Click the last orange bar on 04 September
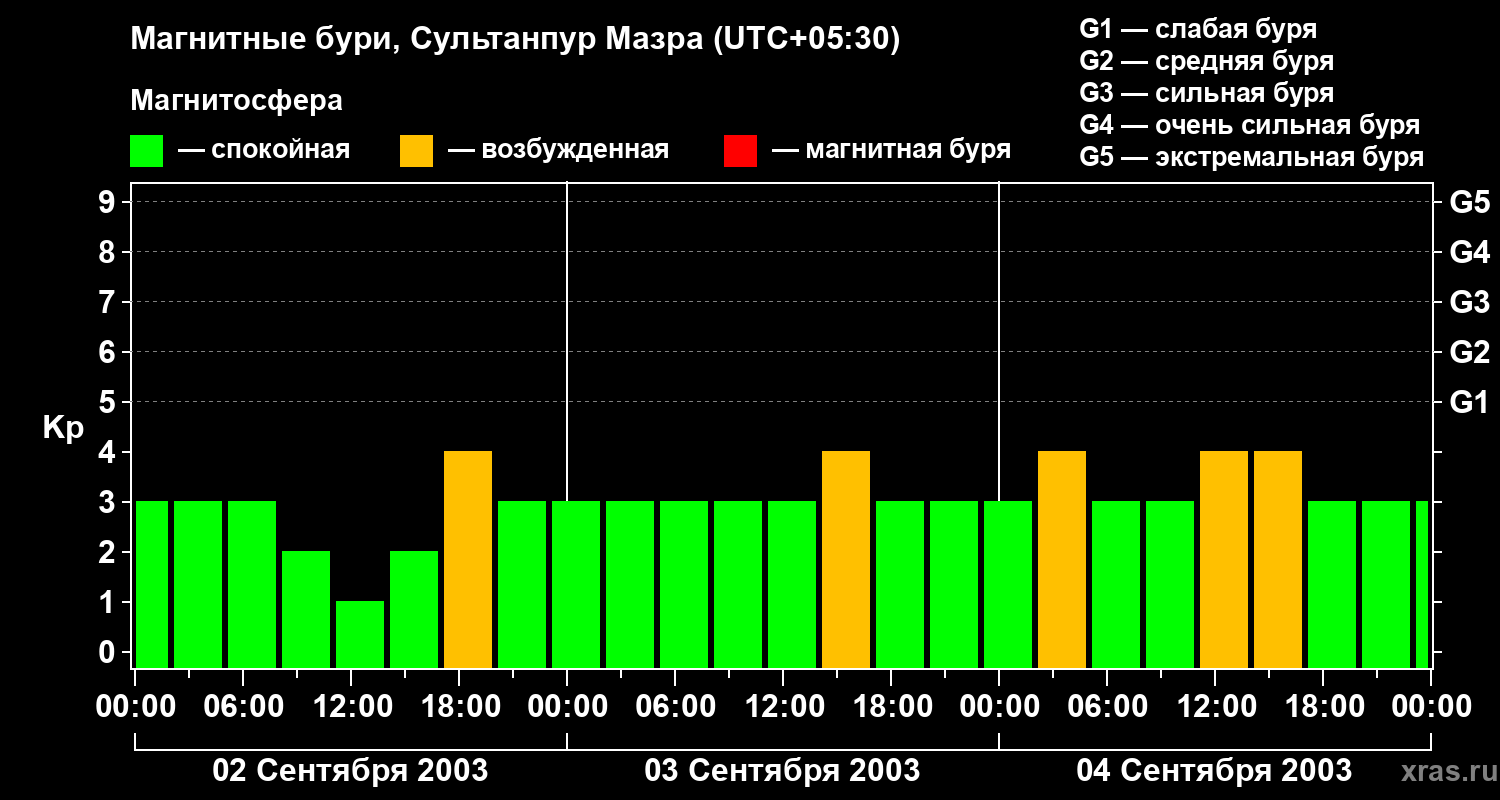 click(1278, 560)
